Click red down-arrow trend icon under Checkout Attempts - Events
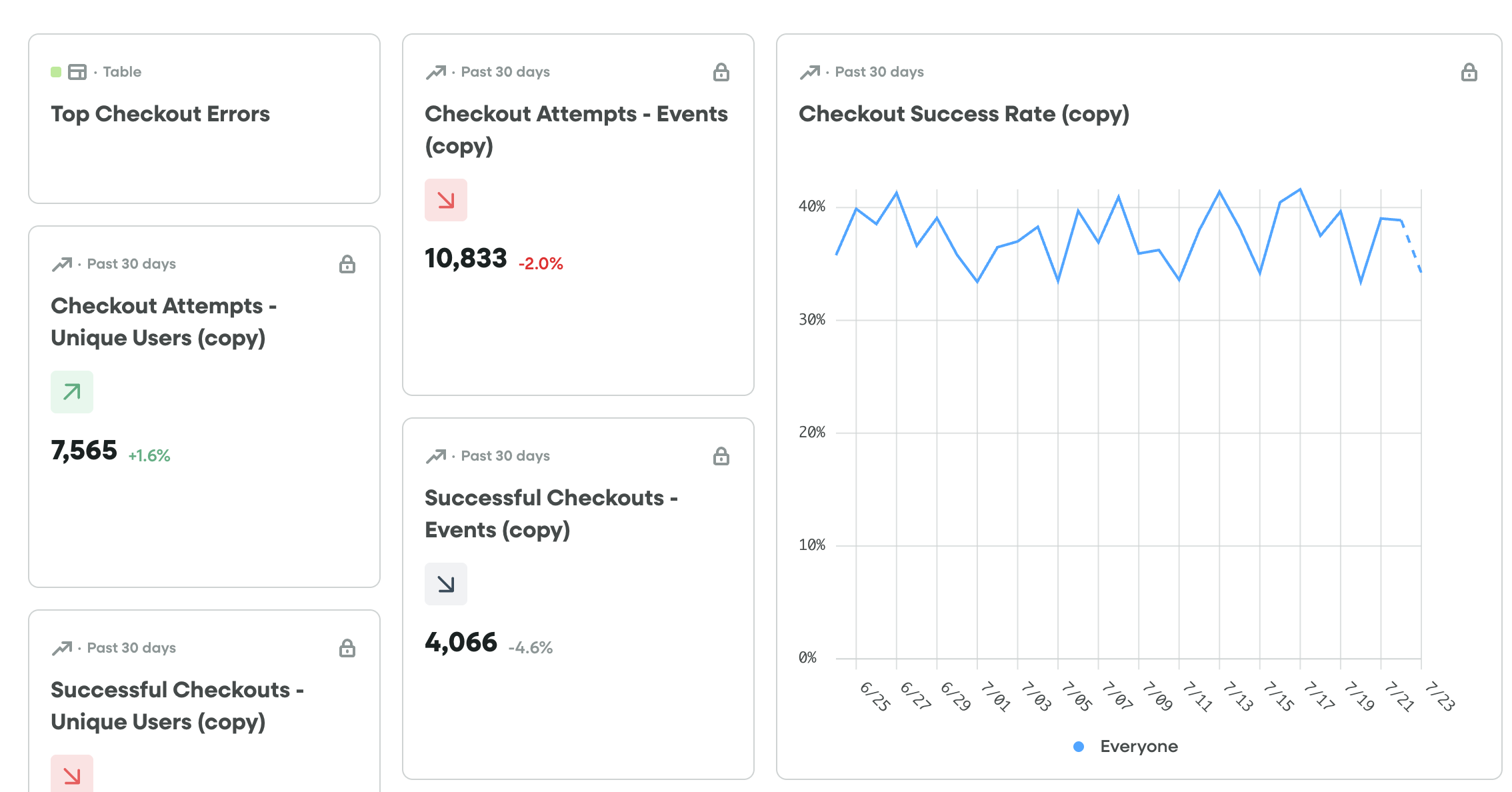 [446, 200]
